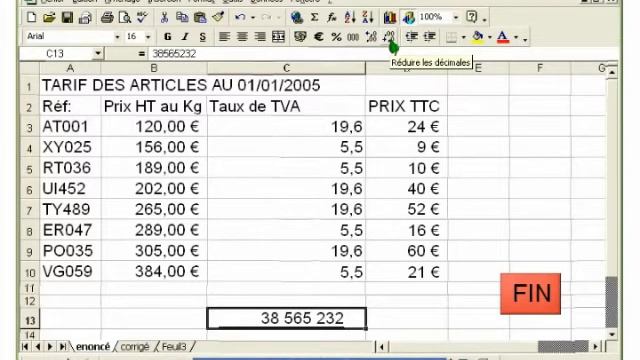The height and width of the screenshot is (360, 640).
Task: Expand the font color dropdown arrow
Action: coord(516,37)
